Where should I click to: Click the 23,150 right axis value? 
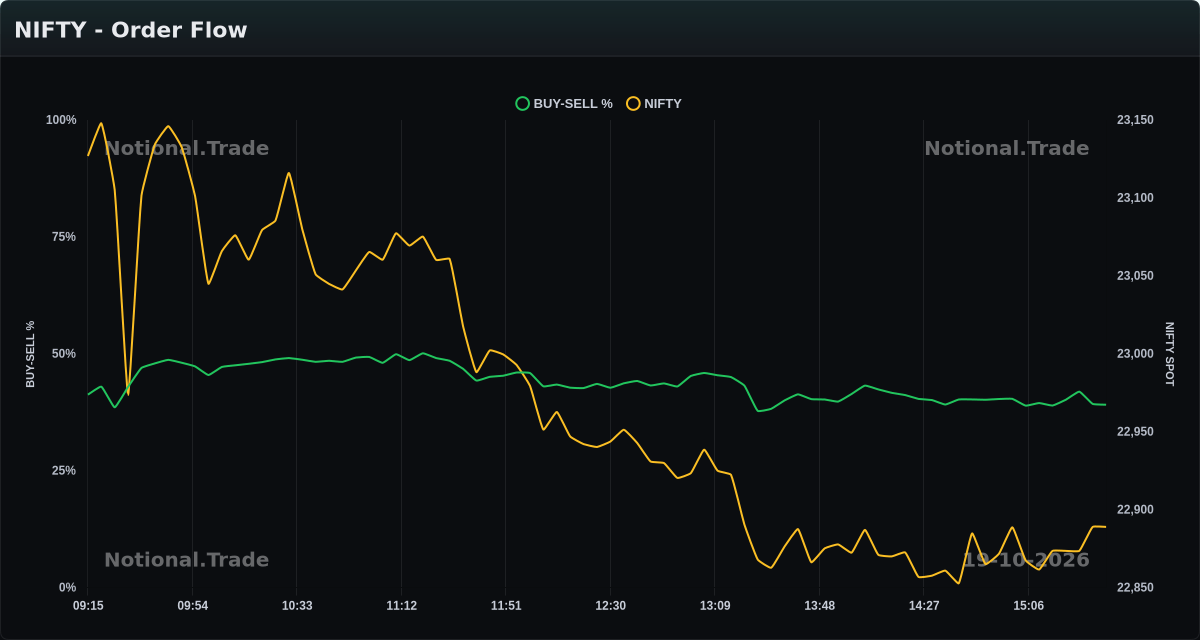1135,120
